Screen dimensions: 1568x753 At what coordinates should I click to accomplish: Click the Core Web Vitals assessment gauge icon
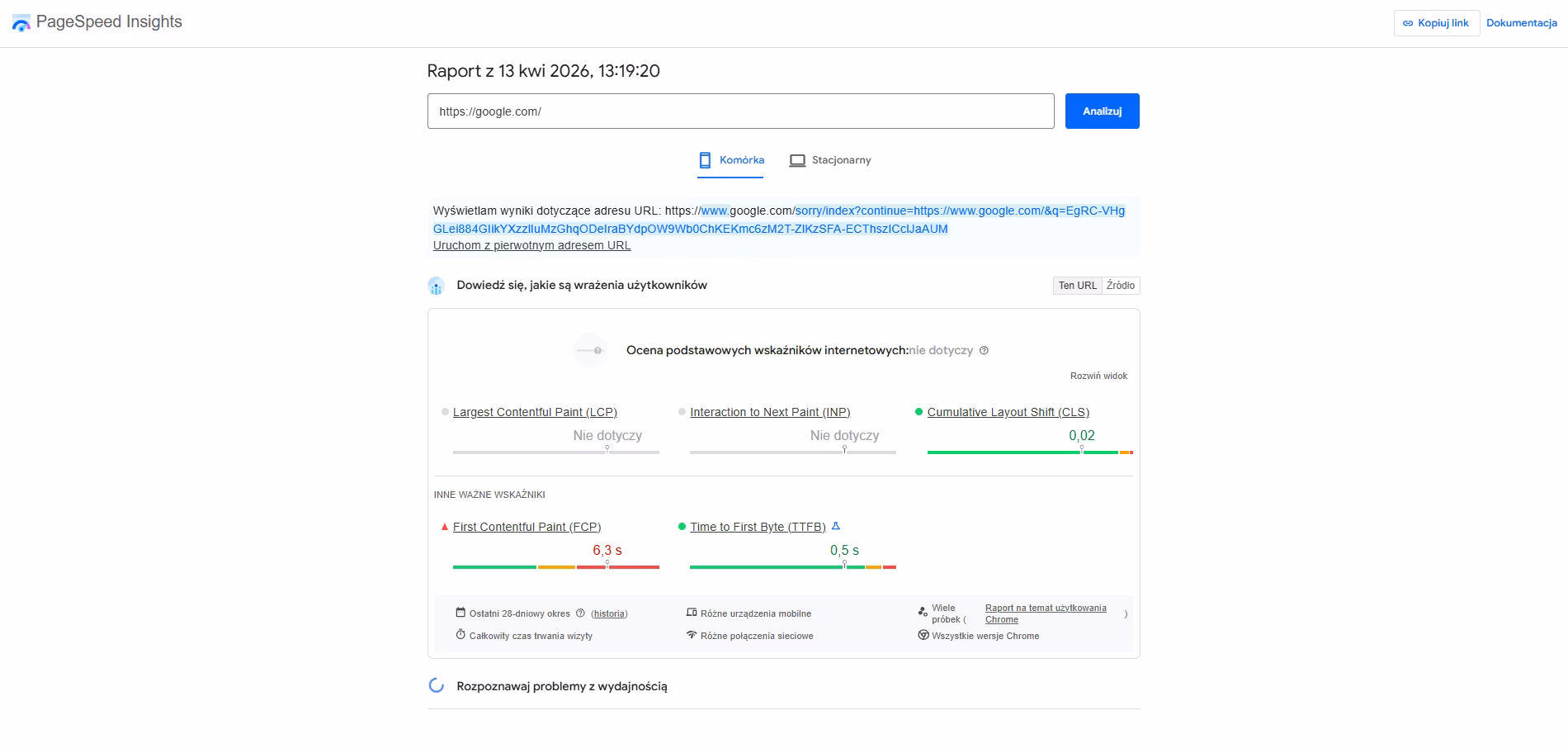(591, 351)
